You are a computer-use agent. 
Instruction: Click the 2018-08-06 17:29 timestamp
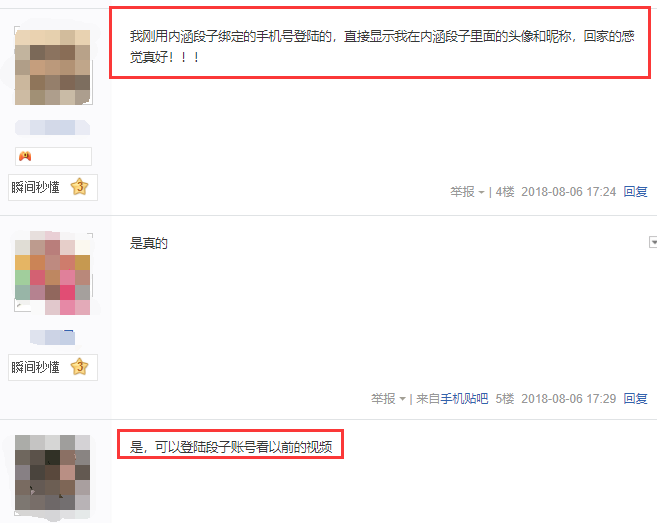[x=569, y=399]
